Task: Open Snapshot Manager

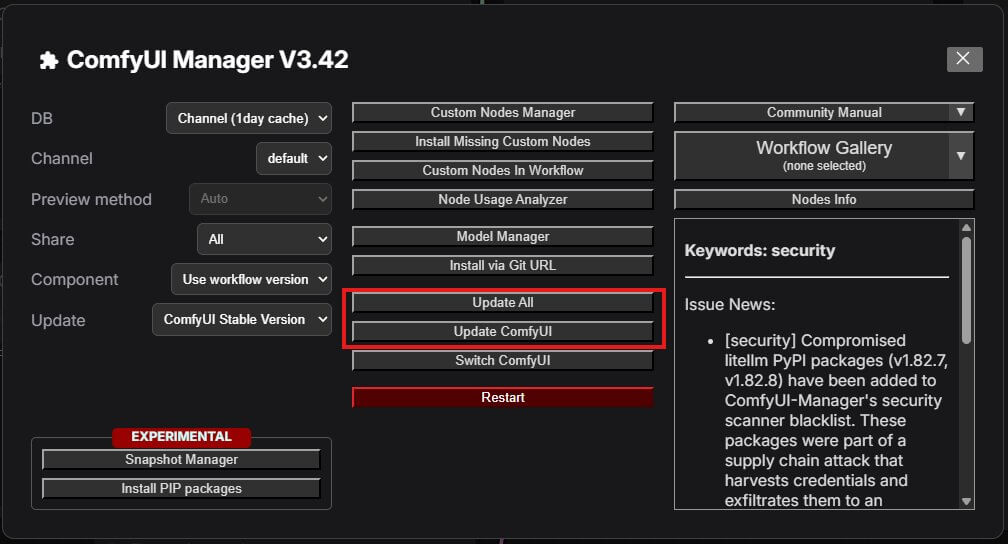Action: tap(181, 460)
